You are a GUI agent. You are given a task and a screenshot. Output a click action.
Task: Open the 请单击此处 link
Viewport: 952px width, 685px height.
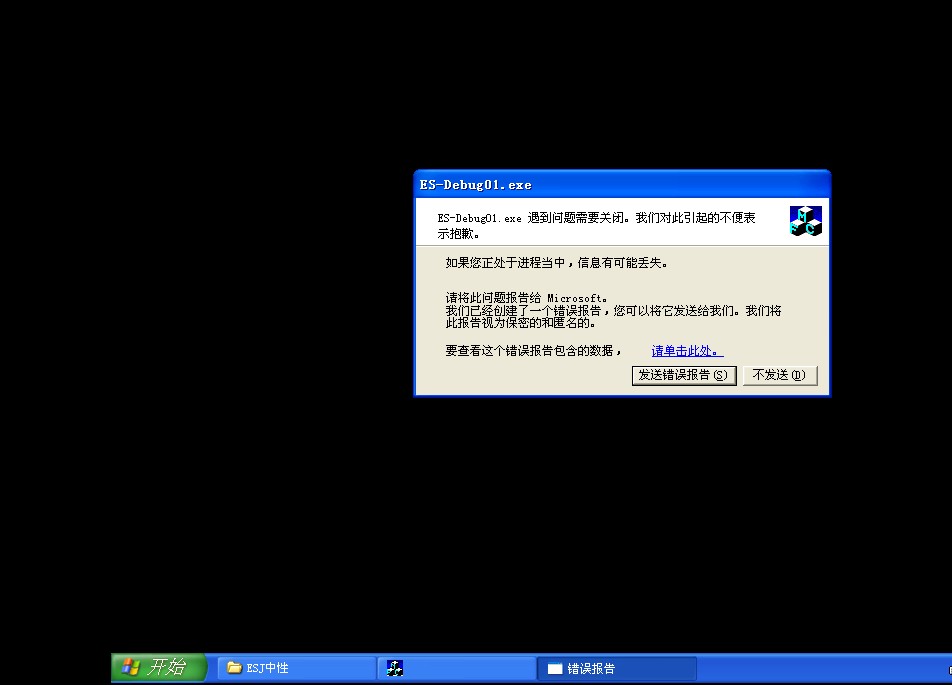[x=687, y=351]
